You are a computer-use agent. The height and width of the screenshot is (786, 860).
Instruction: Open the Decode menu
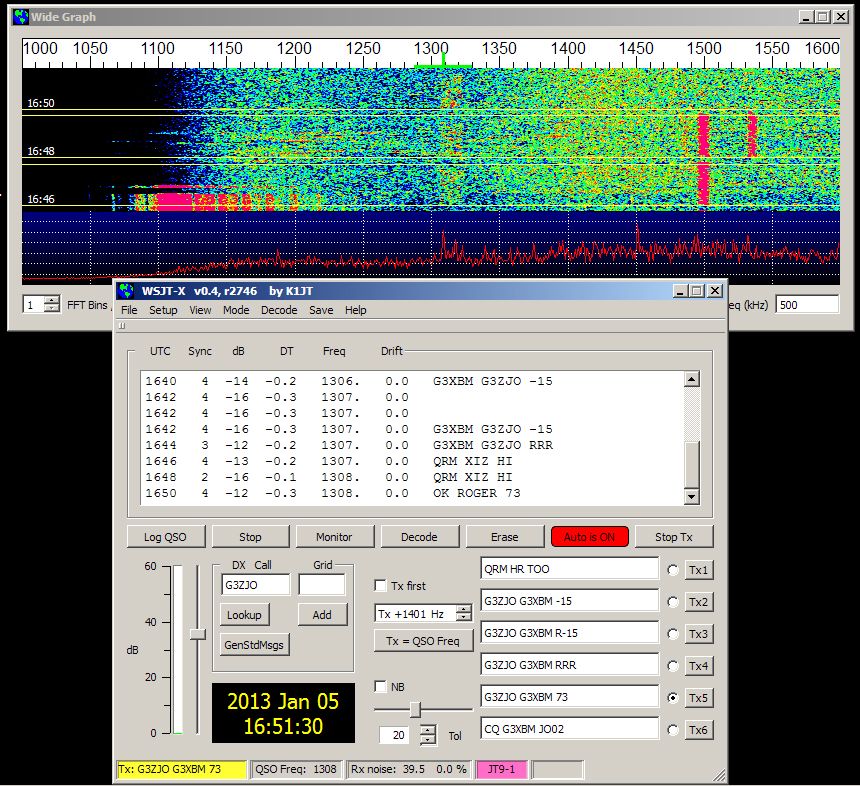[x=279, y=310]
